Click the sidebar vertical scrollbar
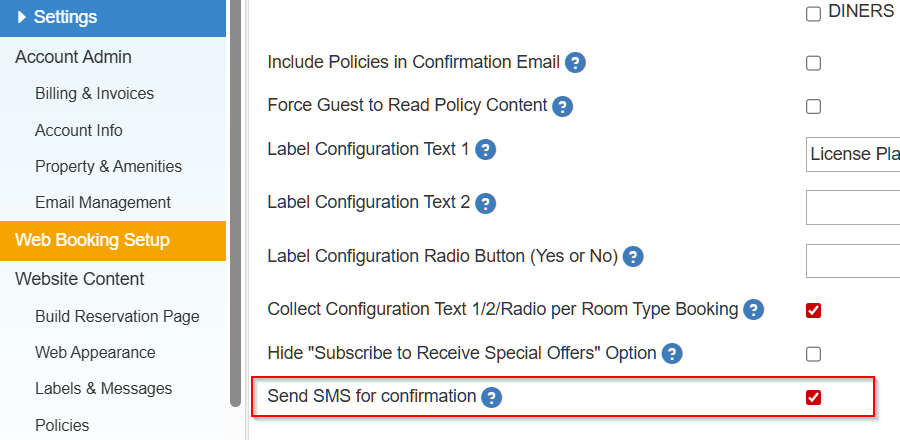Image resolution: width=900 pixels, height=440 pixels. tap(235, 200)
